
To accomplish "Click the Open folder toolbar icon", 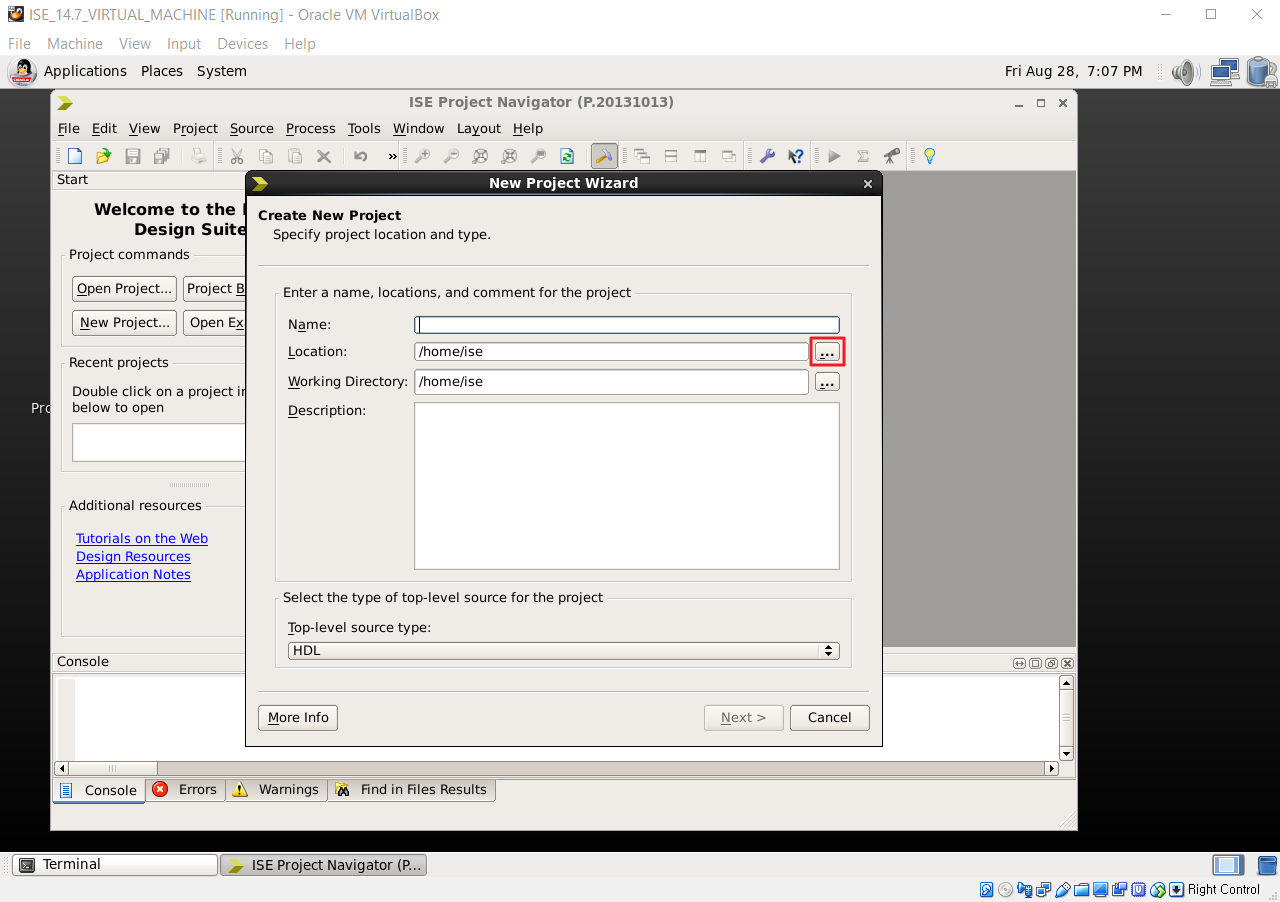I will pos(103,156).
